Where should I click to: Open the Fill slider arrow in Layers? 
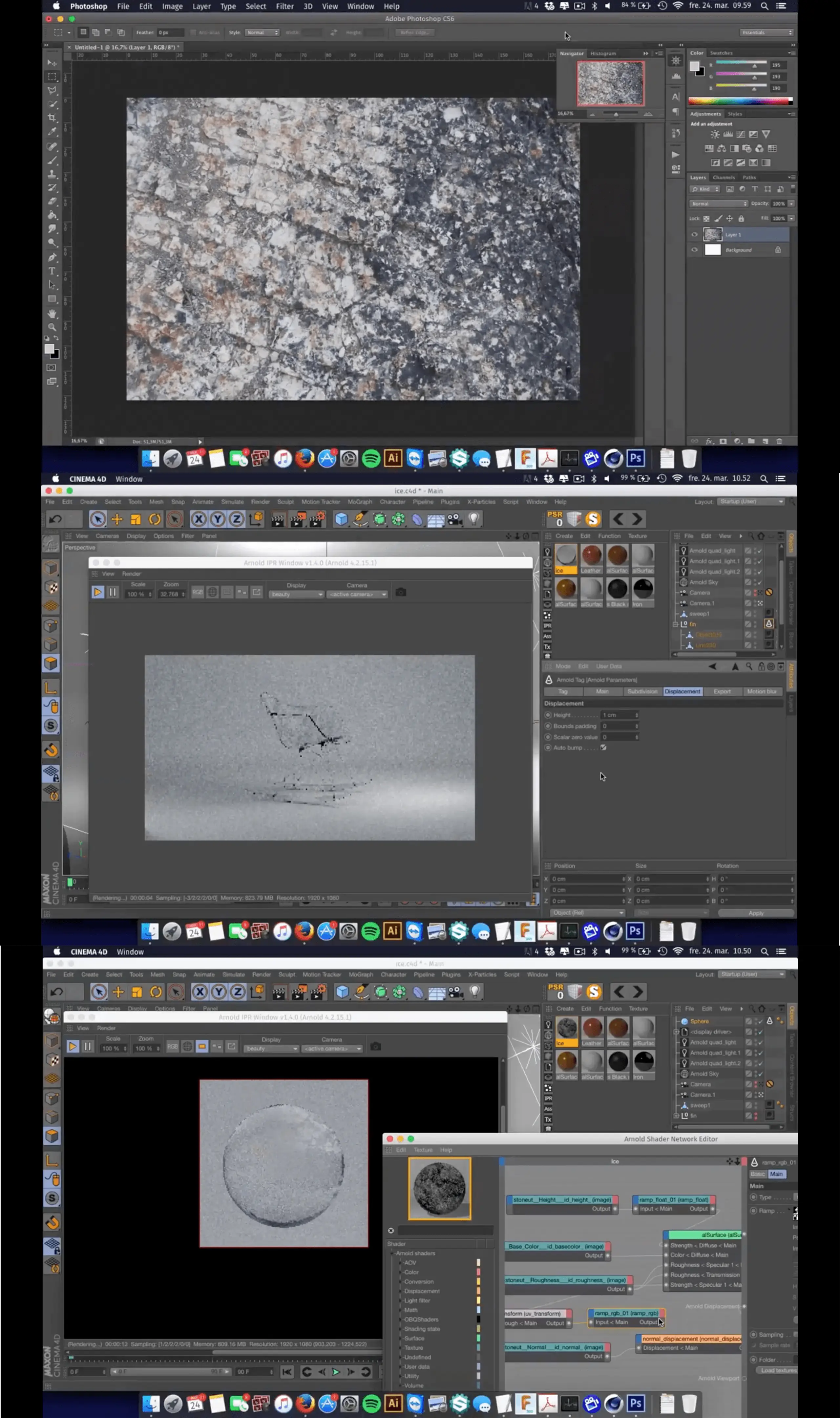[x=791, y=218]
